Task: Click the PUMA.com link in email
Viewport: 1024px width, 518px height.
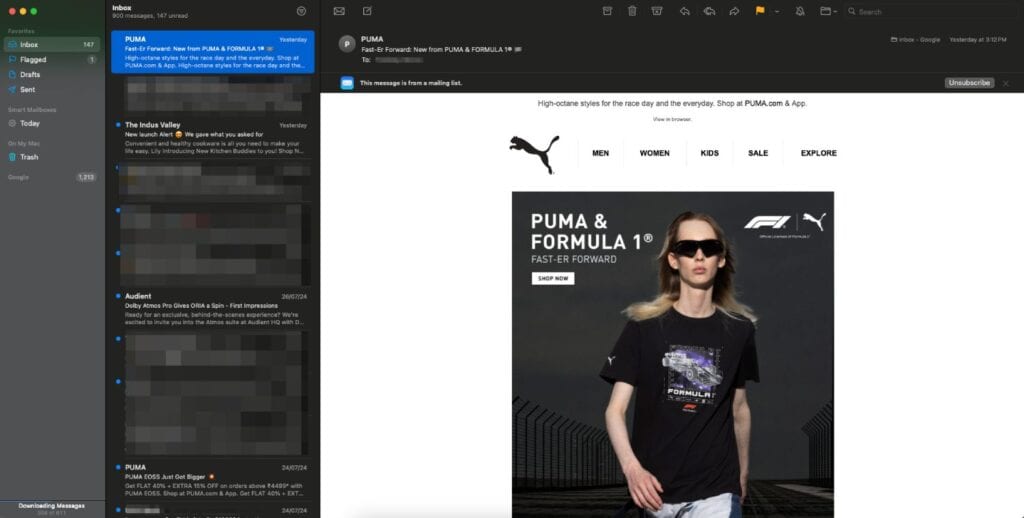Action: point(763,103)
